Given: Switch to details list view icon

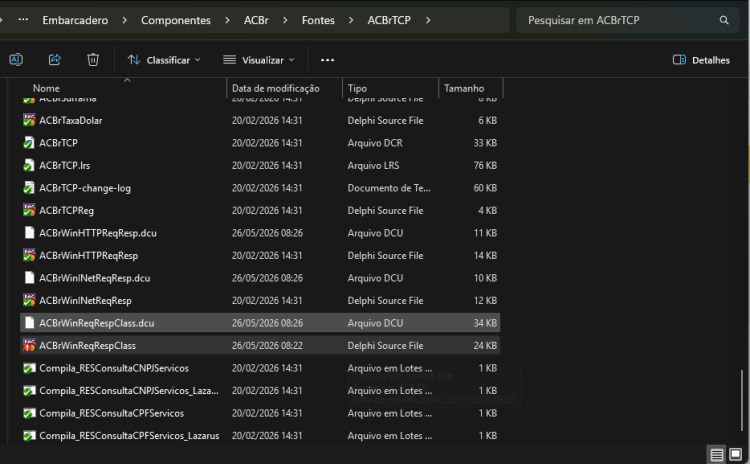Looking at the screenshot, I should (717, 454).
